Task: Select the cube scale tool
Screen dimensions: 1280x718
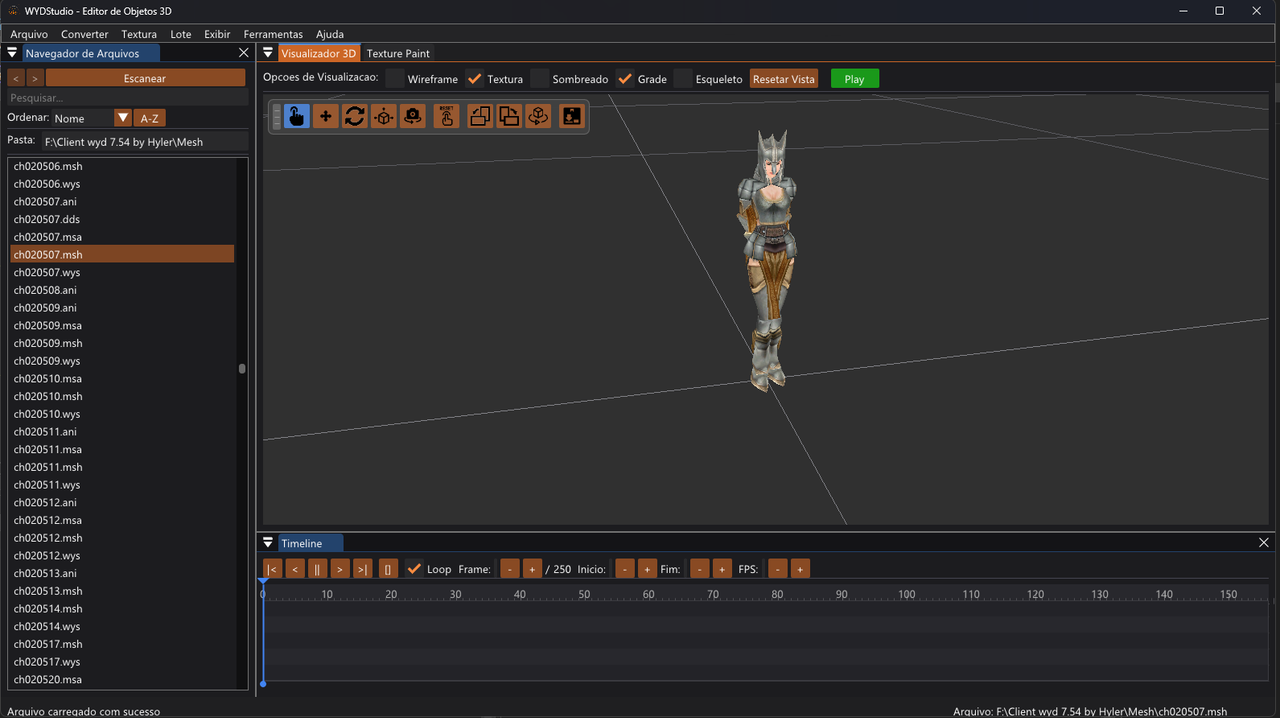Action: [383, 116]
